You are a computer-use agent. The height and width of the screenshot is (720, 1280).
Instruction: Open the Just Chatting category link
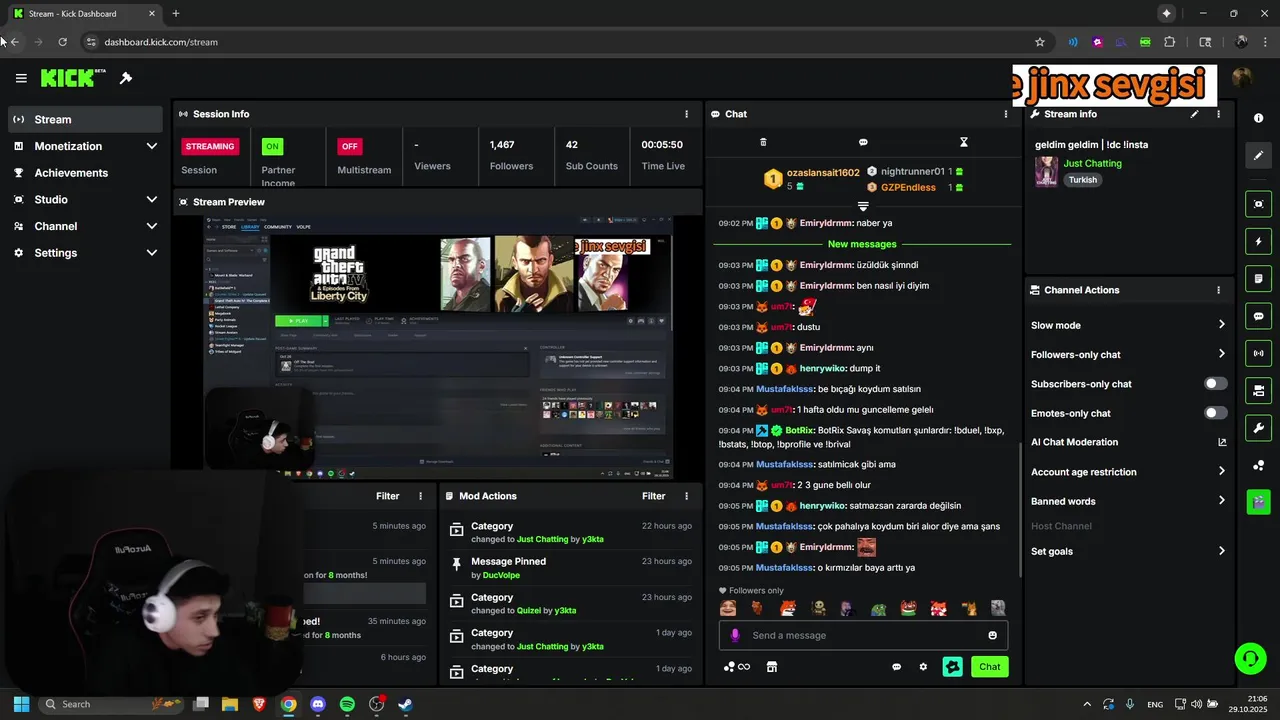coord(1092,163)
